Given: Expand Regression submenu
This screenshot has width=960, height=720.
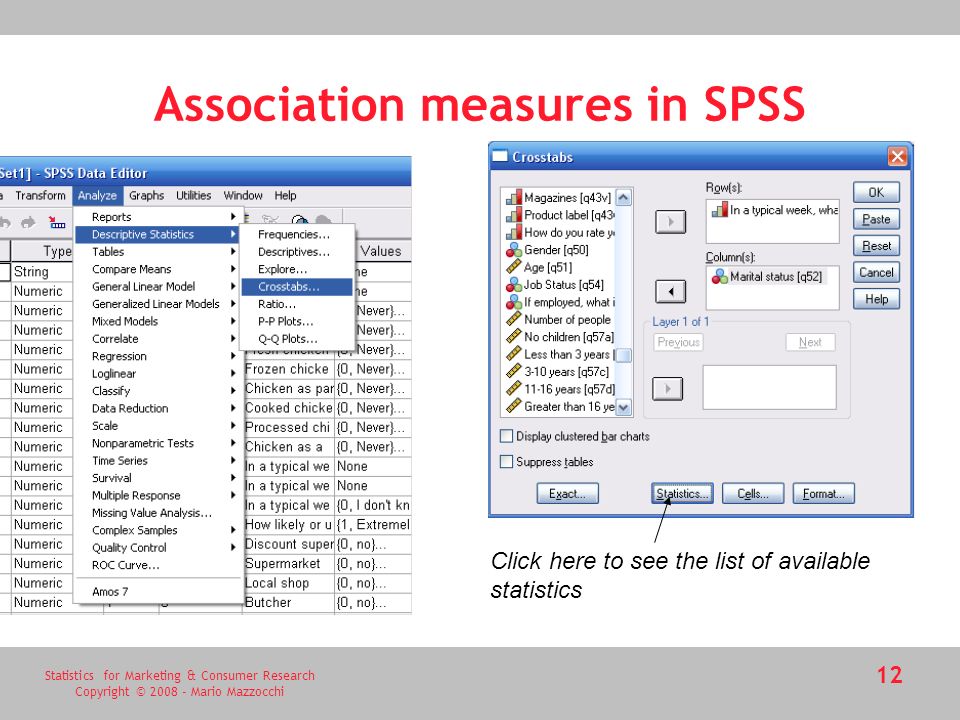Looking at the screenshot, I should [159, 356].
